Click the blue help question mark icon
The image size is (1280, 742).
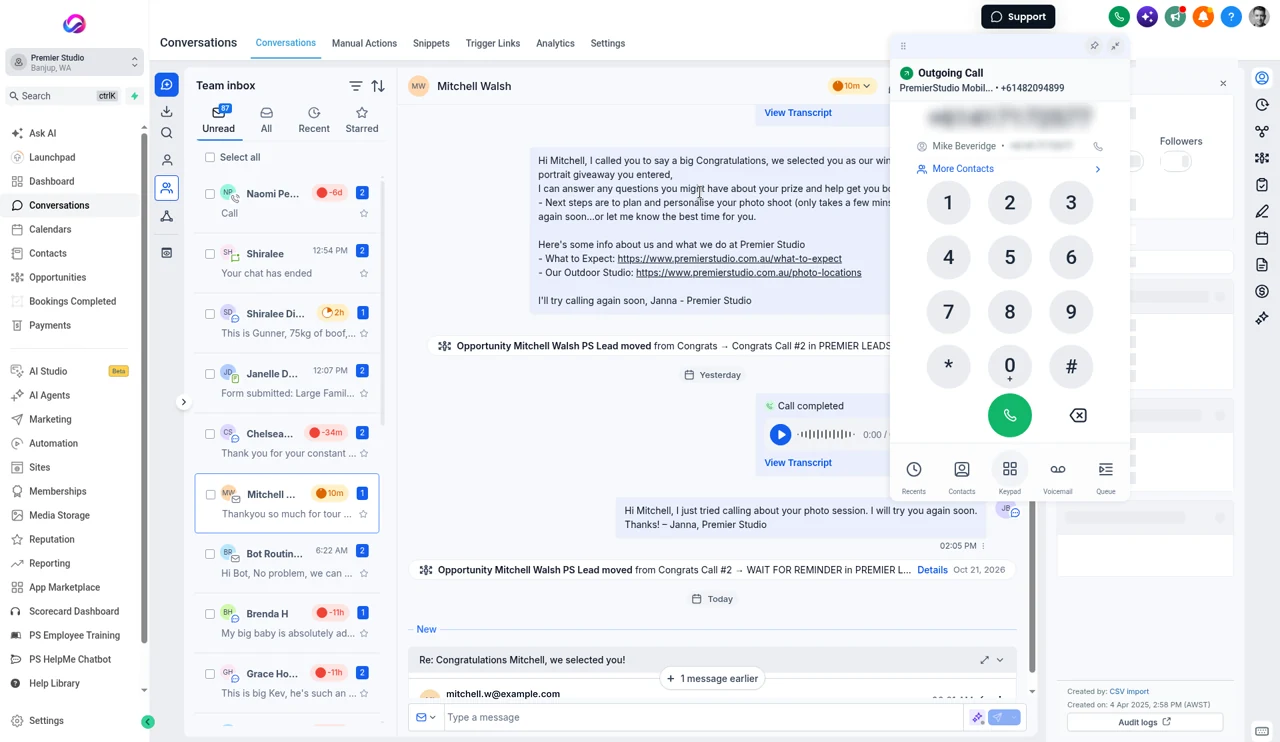tap(1231, 17)
